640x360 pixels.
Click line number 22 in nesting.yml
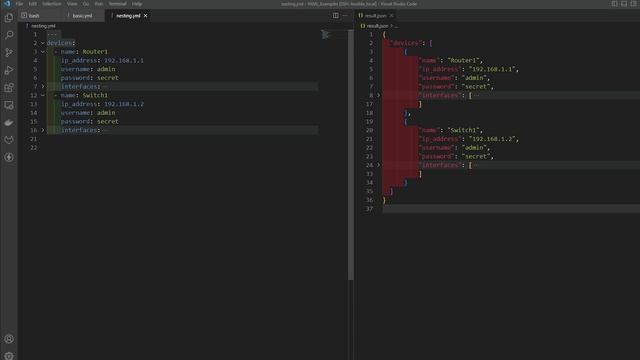click(33, 148)
